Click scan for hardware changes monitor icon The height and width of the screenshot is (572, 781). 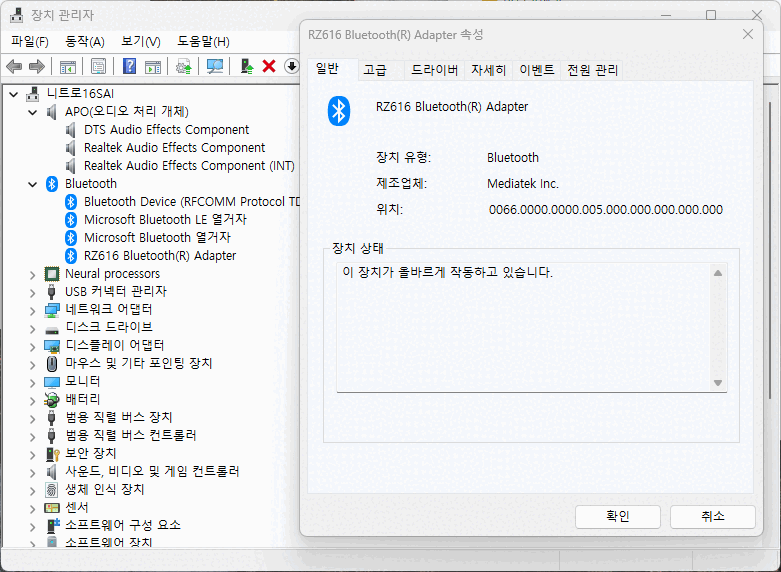pos(214,66)
